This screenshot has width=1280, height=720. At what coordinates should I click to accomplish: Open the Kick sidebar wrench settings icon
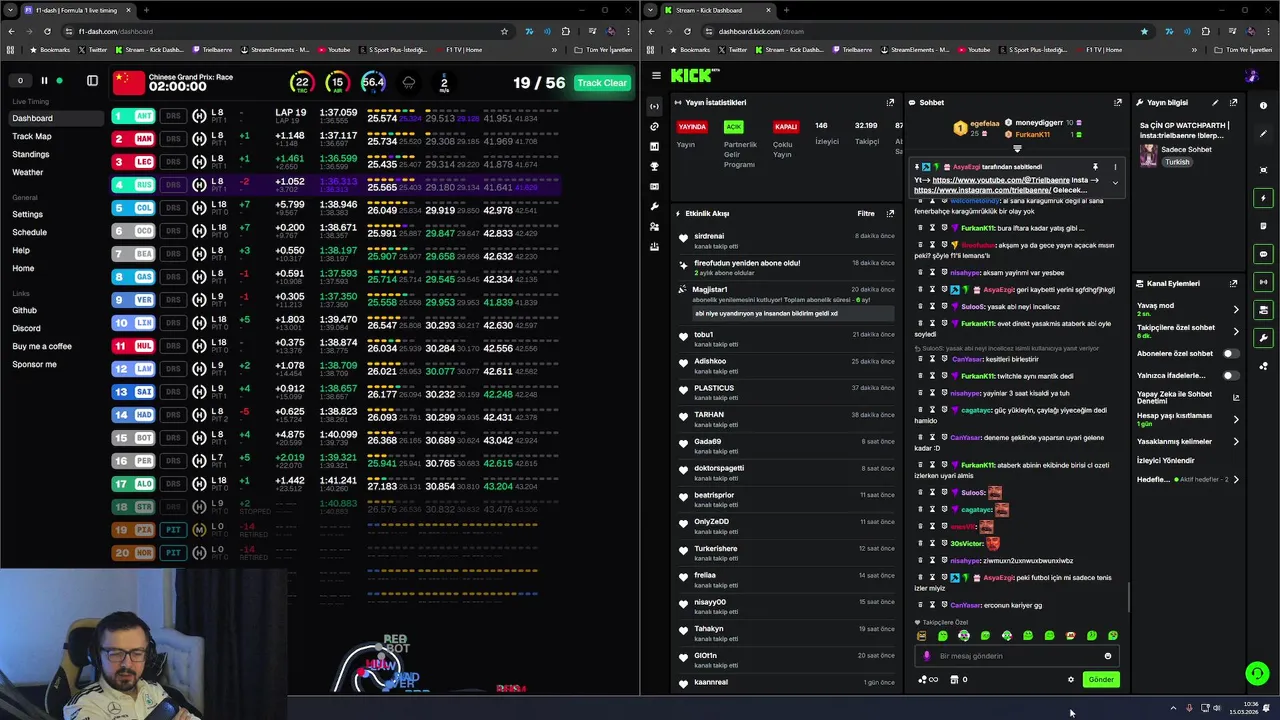click(x=654, y=206)
